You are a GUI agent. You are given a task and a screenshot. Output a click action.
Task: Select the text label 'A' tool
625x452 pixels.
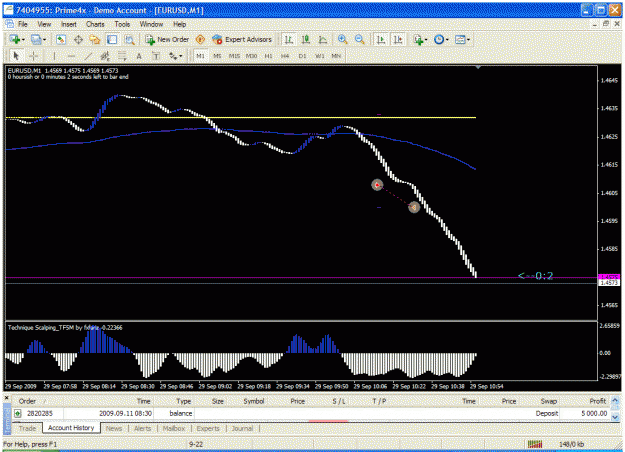coord(139,56)
